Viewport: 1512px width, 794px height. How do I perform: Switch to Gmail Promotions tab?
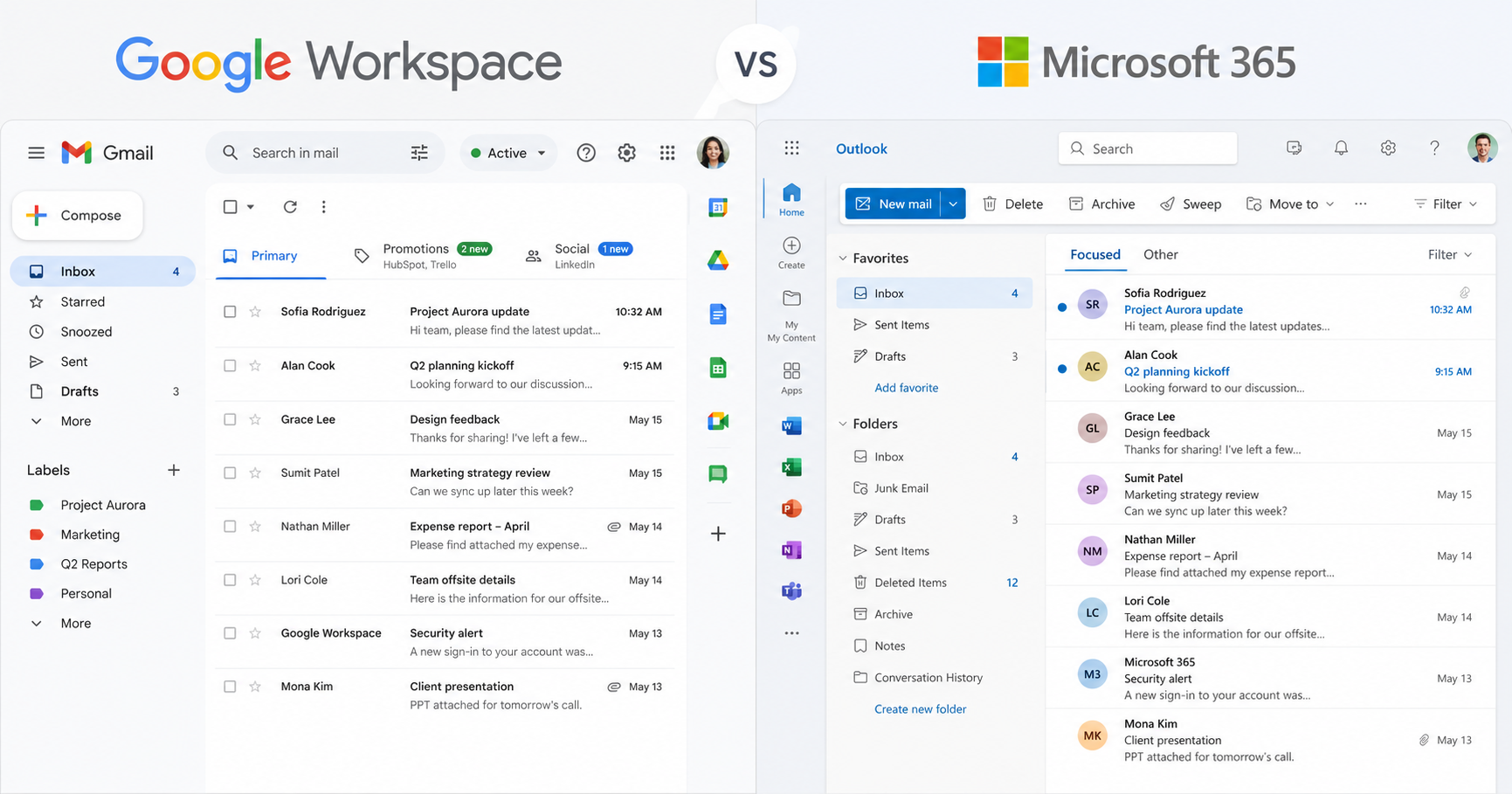(423, 256)
